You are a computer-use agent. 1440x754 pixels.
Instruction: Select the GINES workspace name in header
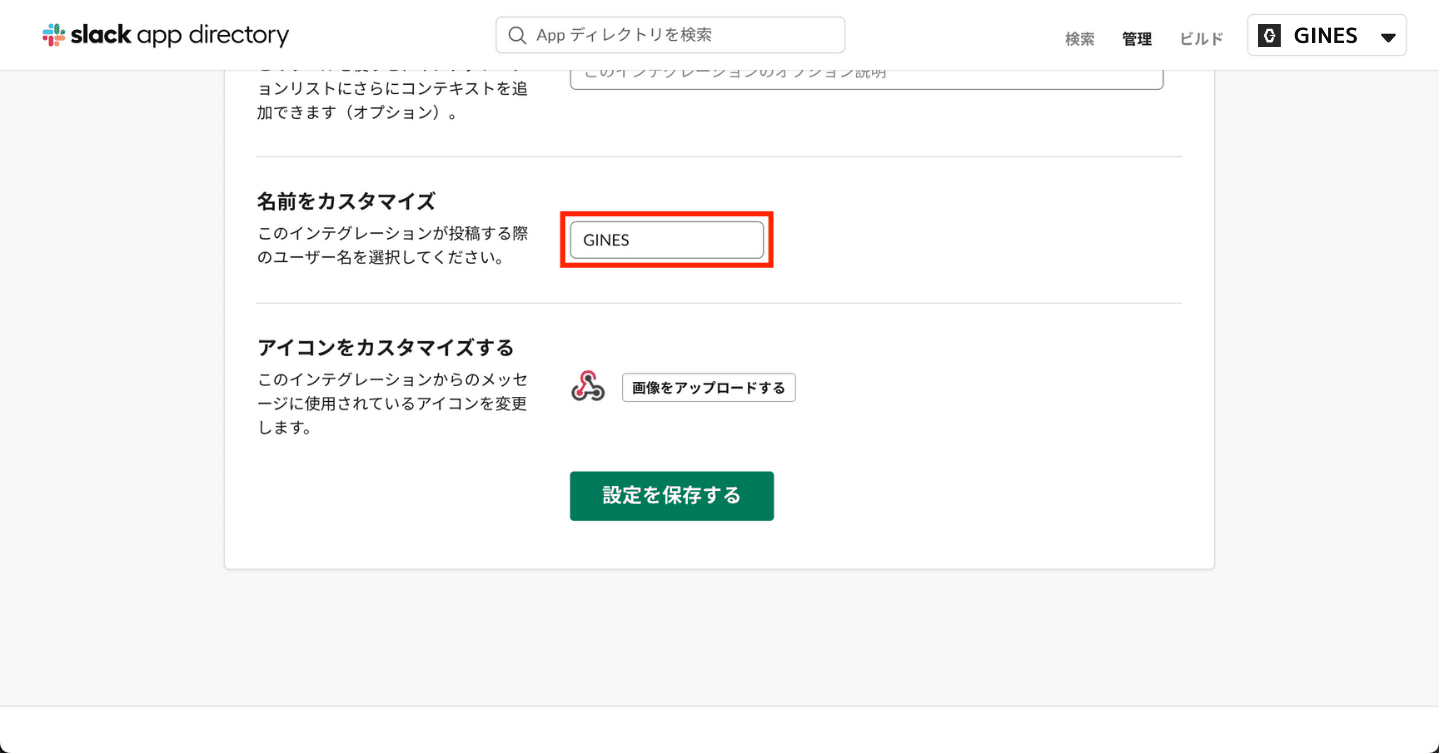[x=1325, y=36]
